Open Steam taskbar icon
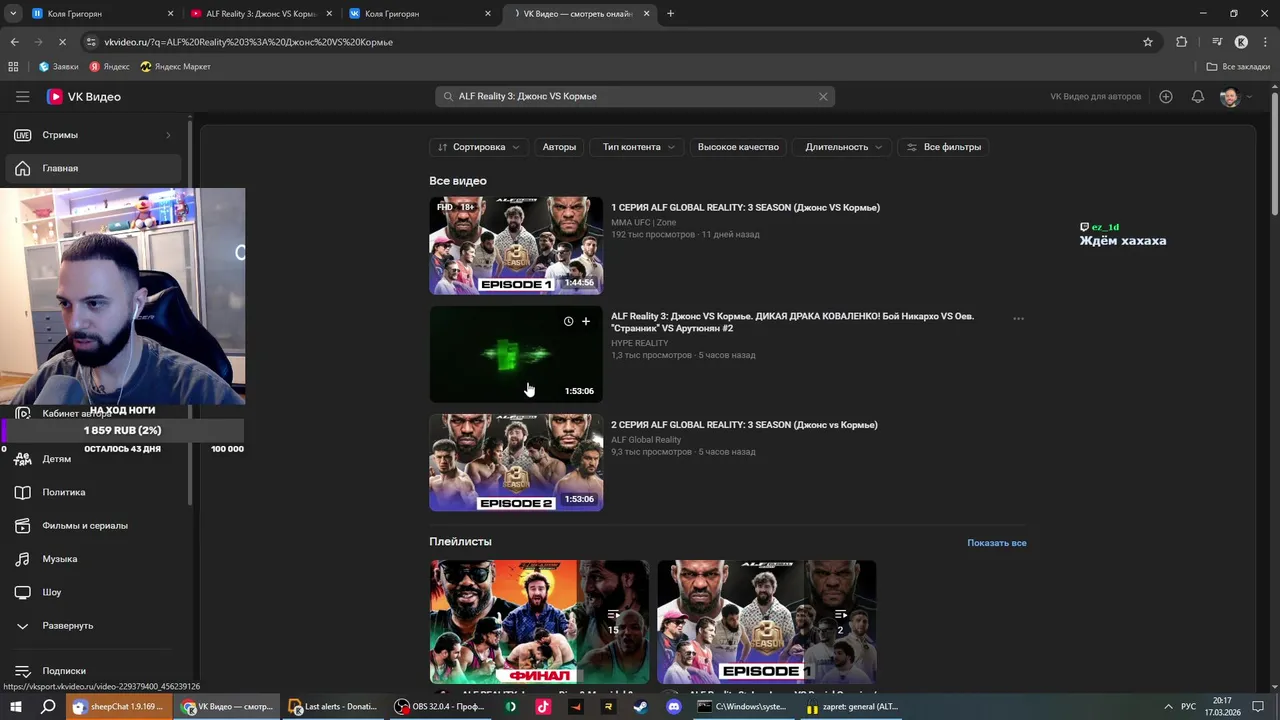Viewport: 1280px width, 720px height. click(640, 707)
